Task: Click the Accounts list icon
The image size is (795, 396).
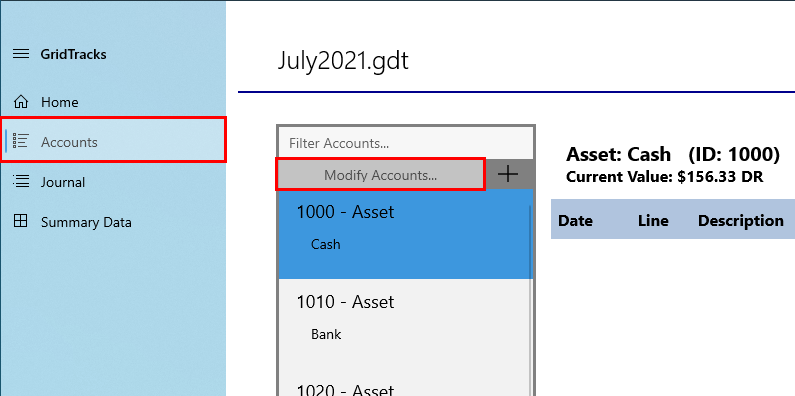Action: click(21, 141)
